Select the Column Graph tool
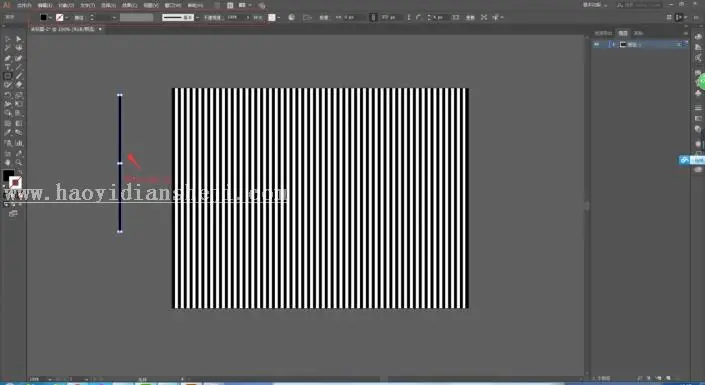 (x=19, y=143)
